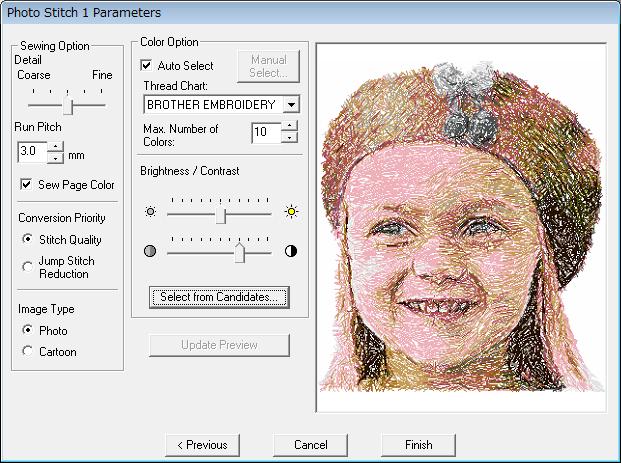Screen dimensions: 621x463
Task: Click the Color Option group label
Action: 169,42
